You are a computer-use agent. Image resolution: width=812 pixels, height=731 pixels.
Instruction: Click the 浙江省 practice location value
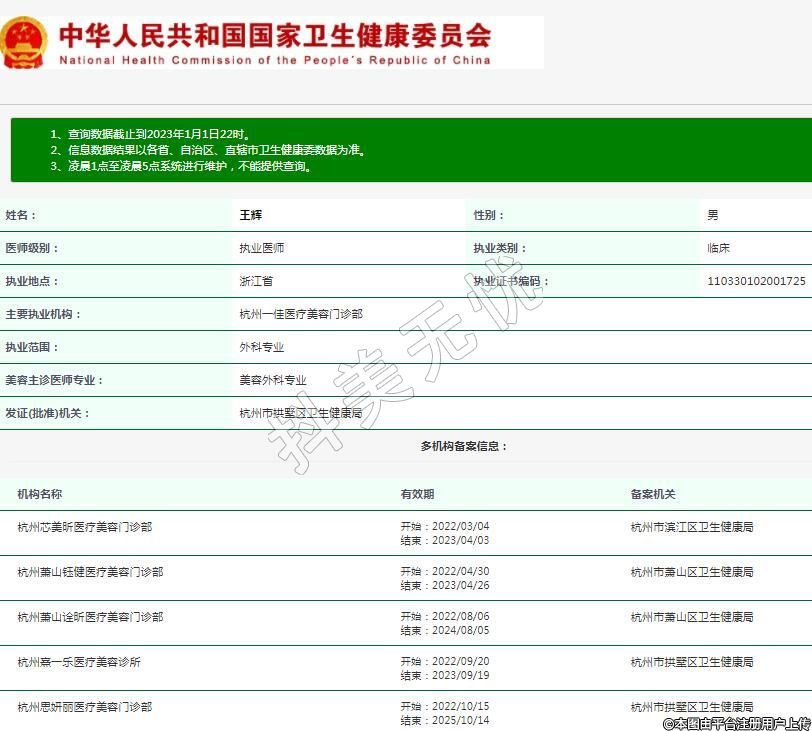256,281
